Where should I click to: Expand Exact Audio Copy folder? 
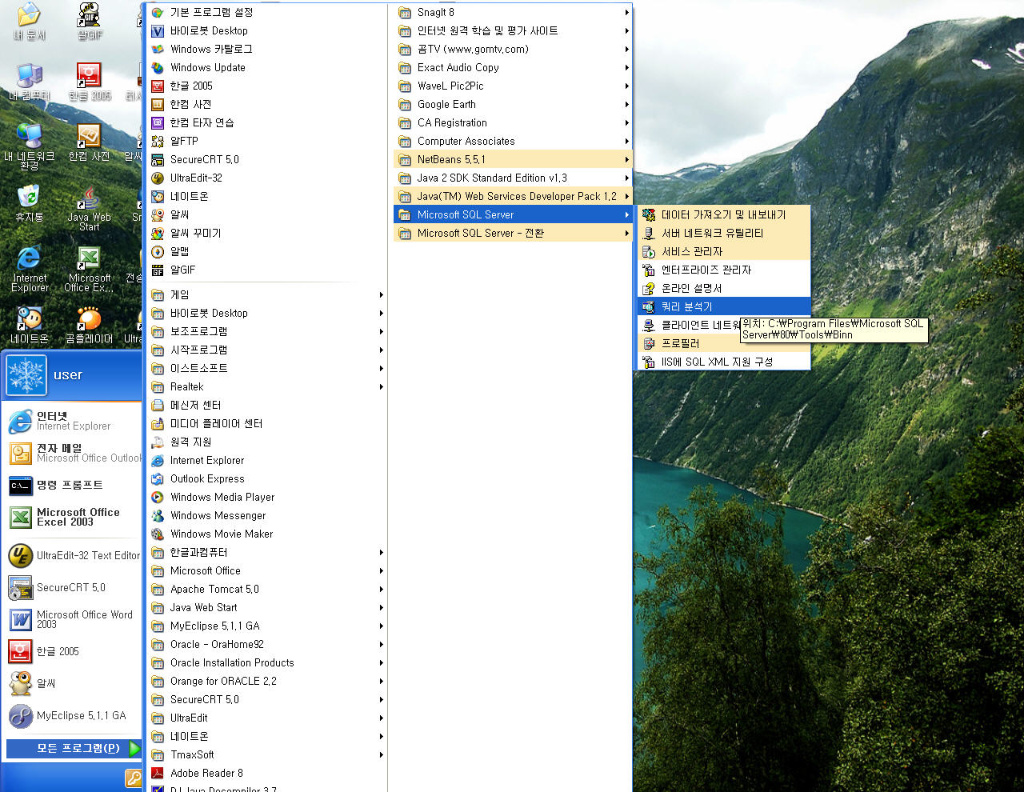pyautogui.click(x=513, y=67)
